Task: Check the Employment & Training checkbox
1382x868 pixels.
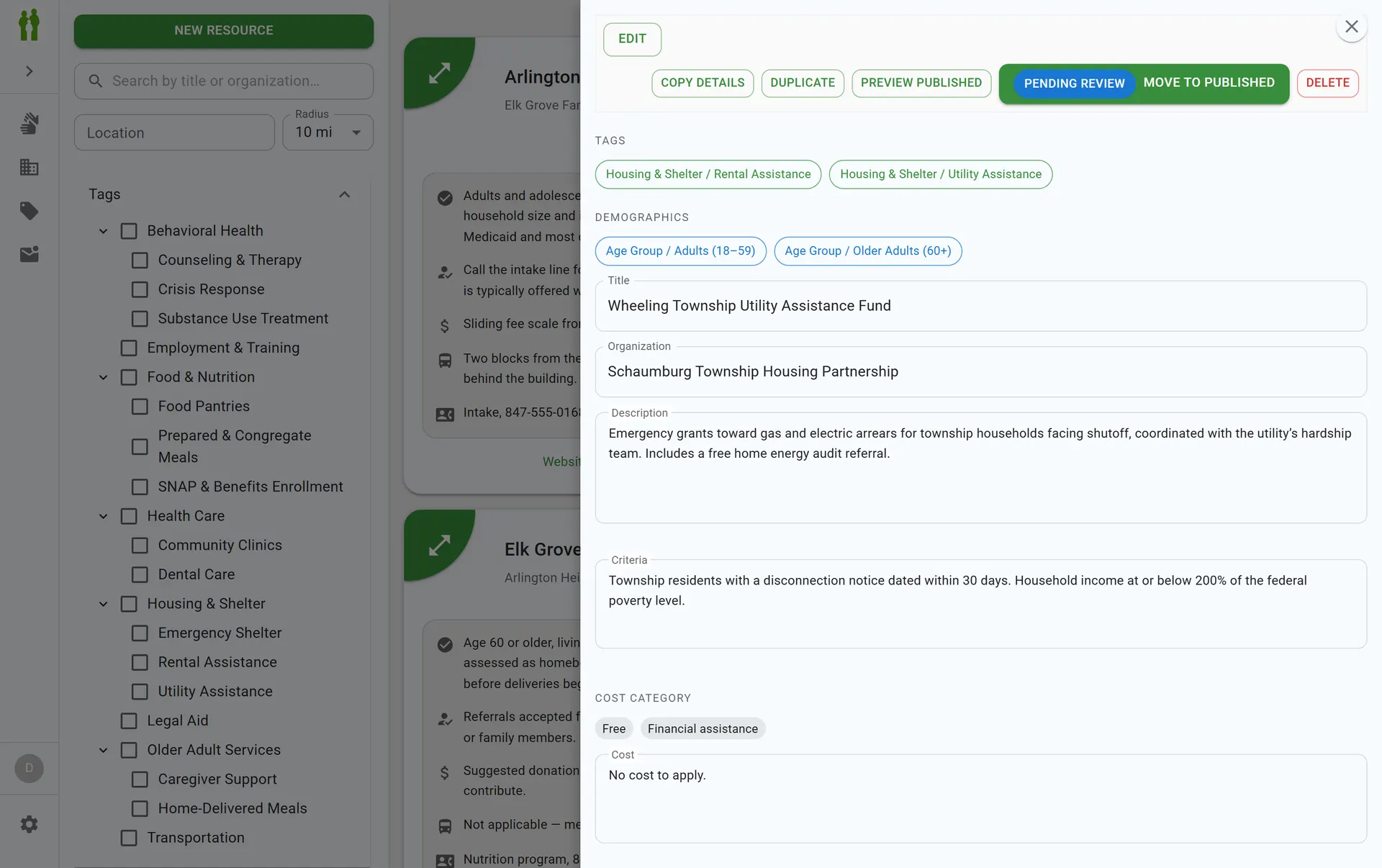Action: pos(129,348)
